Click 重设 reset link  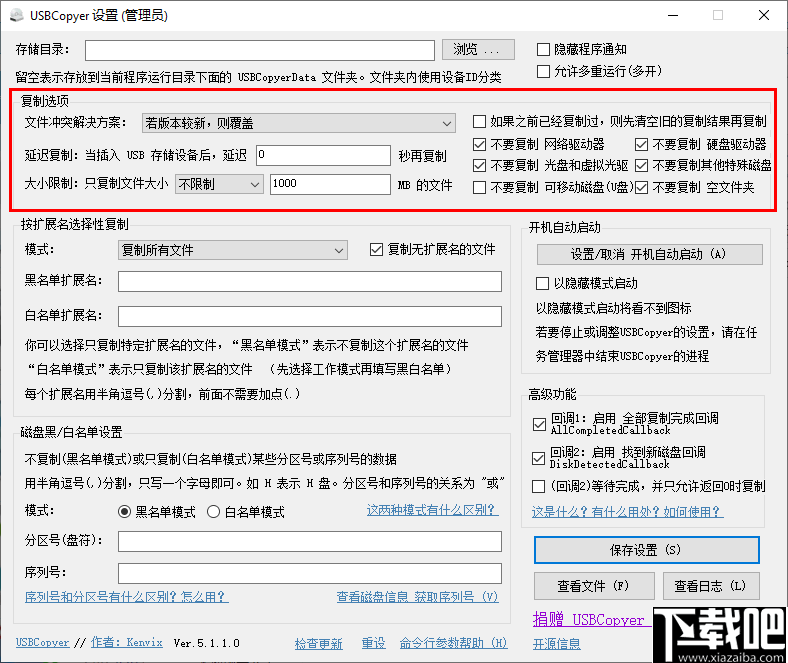click(x=373, y=643)
